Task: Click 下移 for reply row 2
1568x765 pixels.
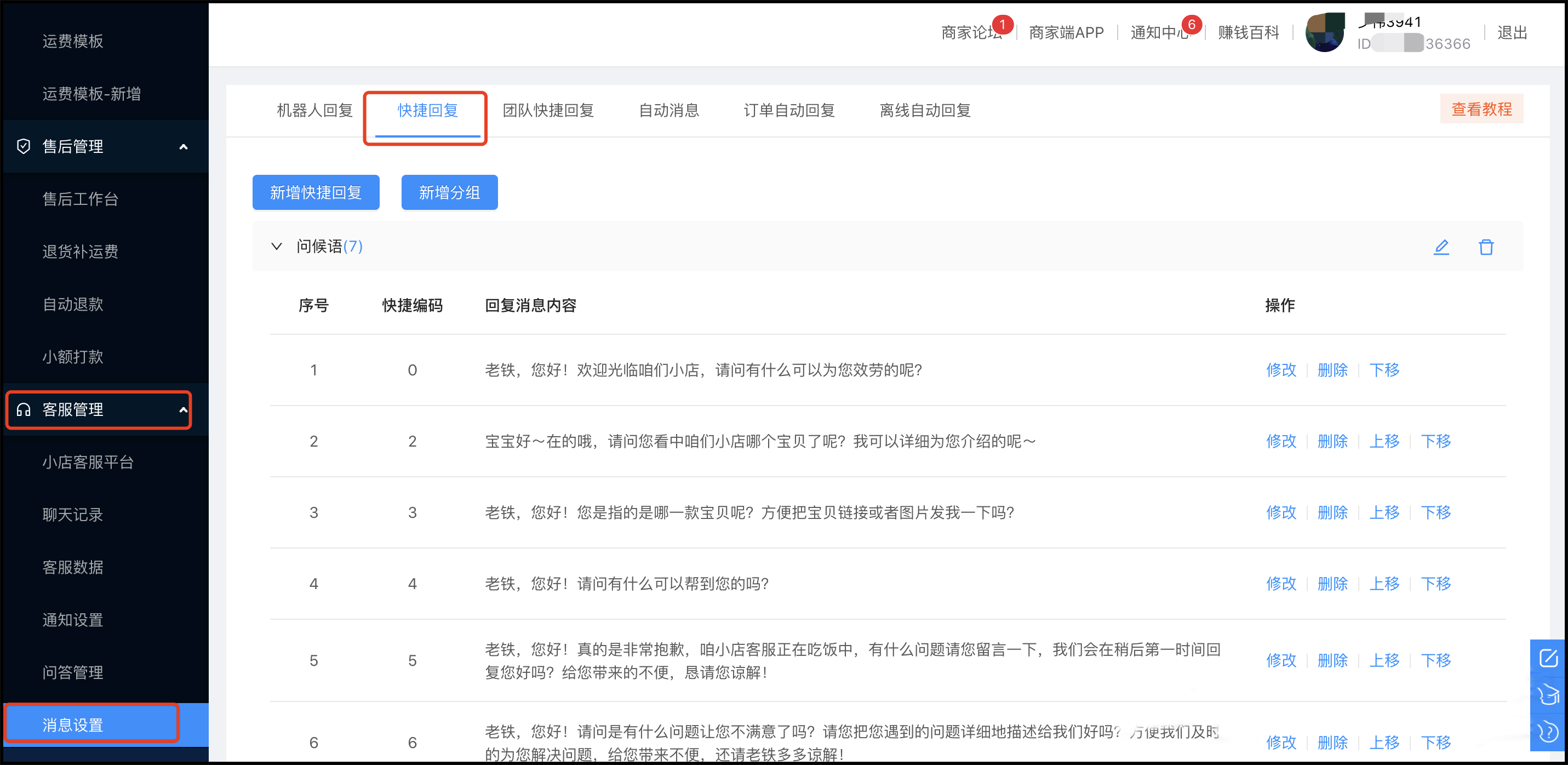Action: [x=1436, y=441]
